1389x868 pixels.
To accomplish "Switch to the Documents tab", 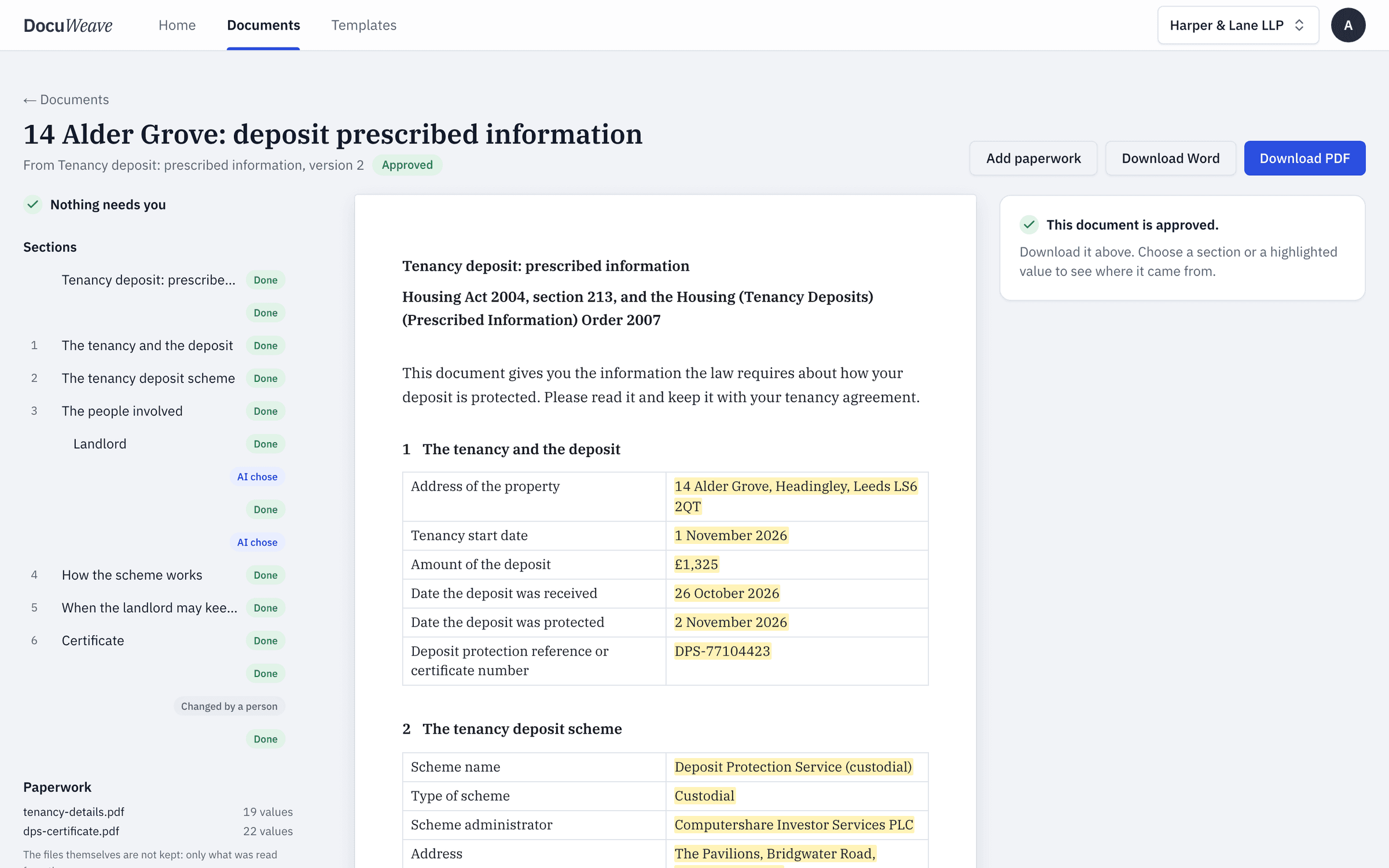I will (263, 25).
